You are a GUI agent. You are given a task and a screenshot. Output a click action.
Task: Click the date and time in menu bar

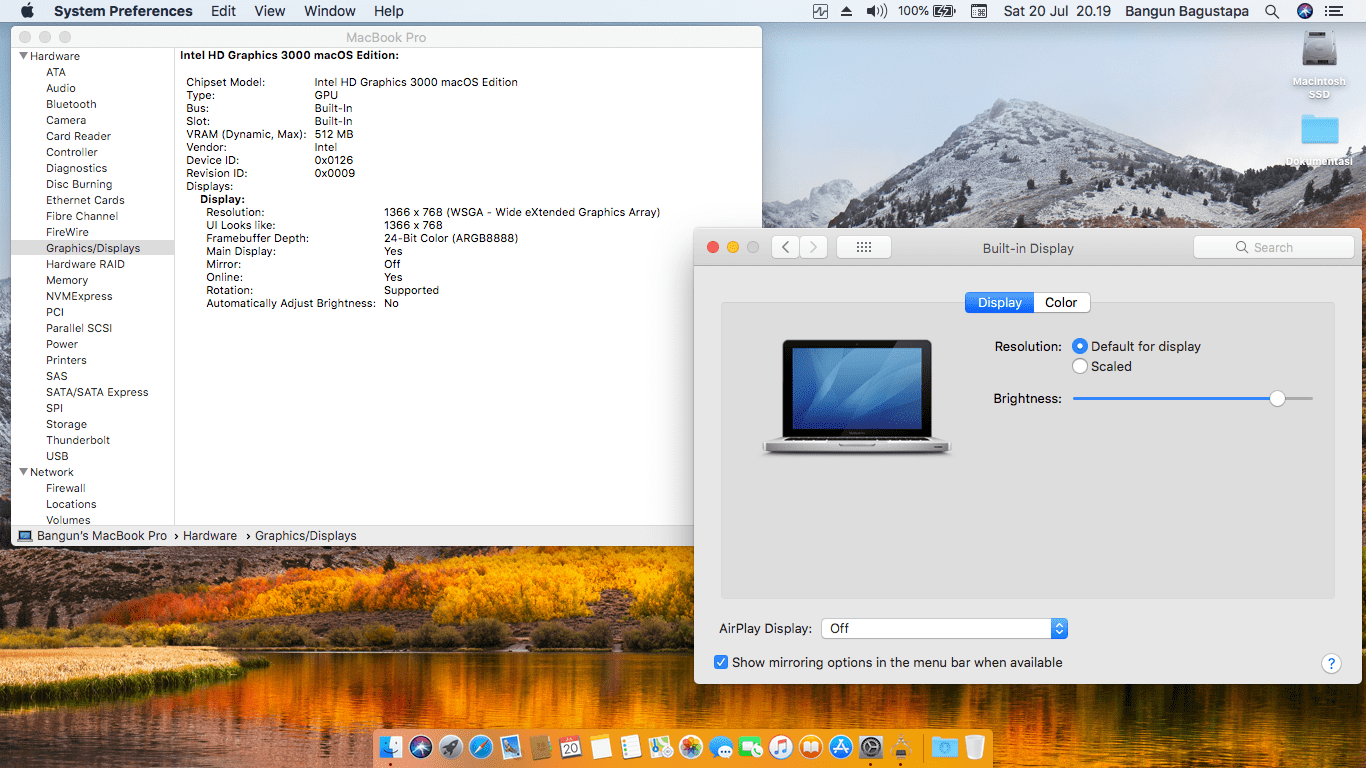pos(1057,11)
